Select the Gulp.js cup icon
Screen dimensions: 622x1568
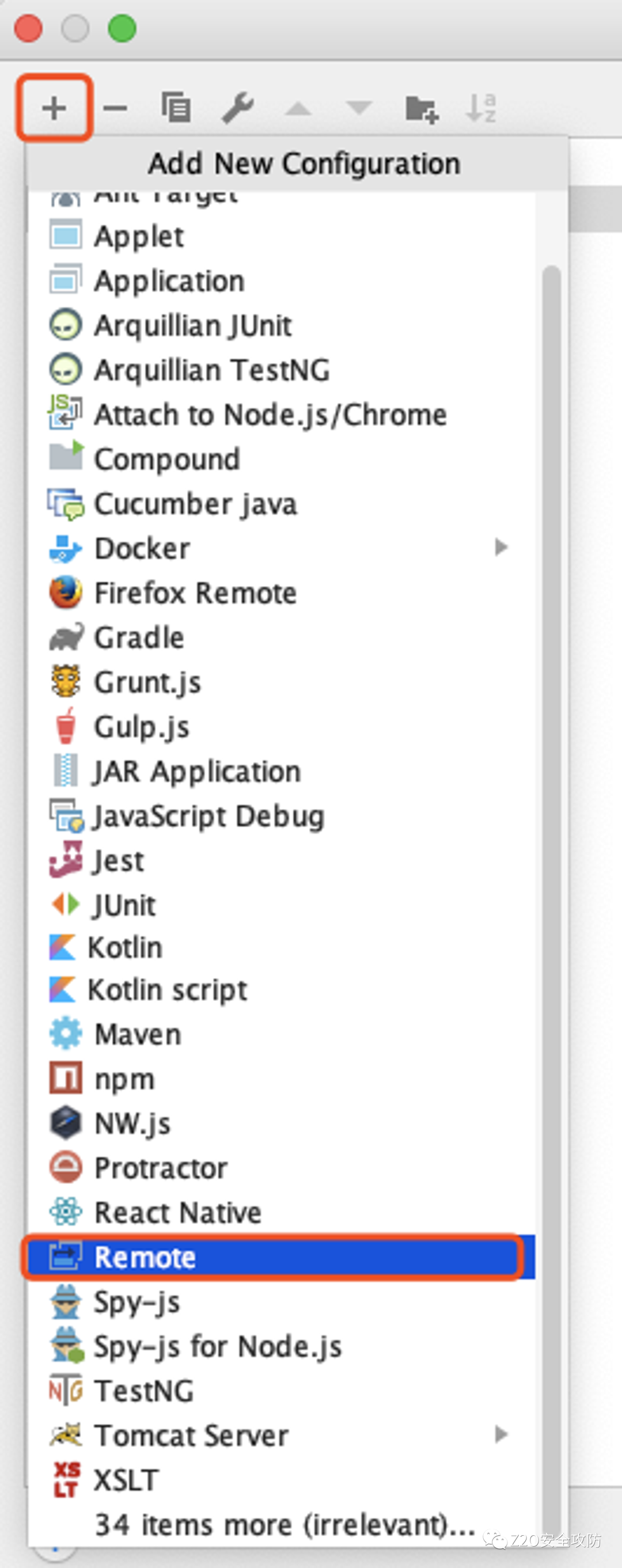coord(65,726)
